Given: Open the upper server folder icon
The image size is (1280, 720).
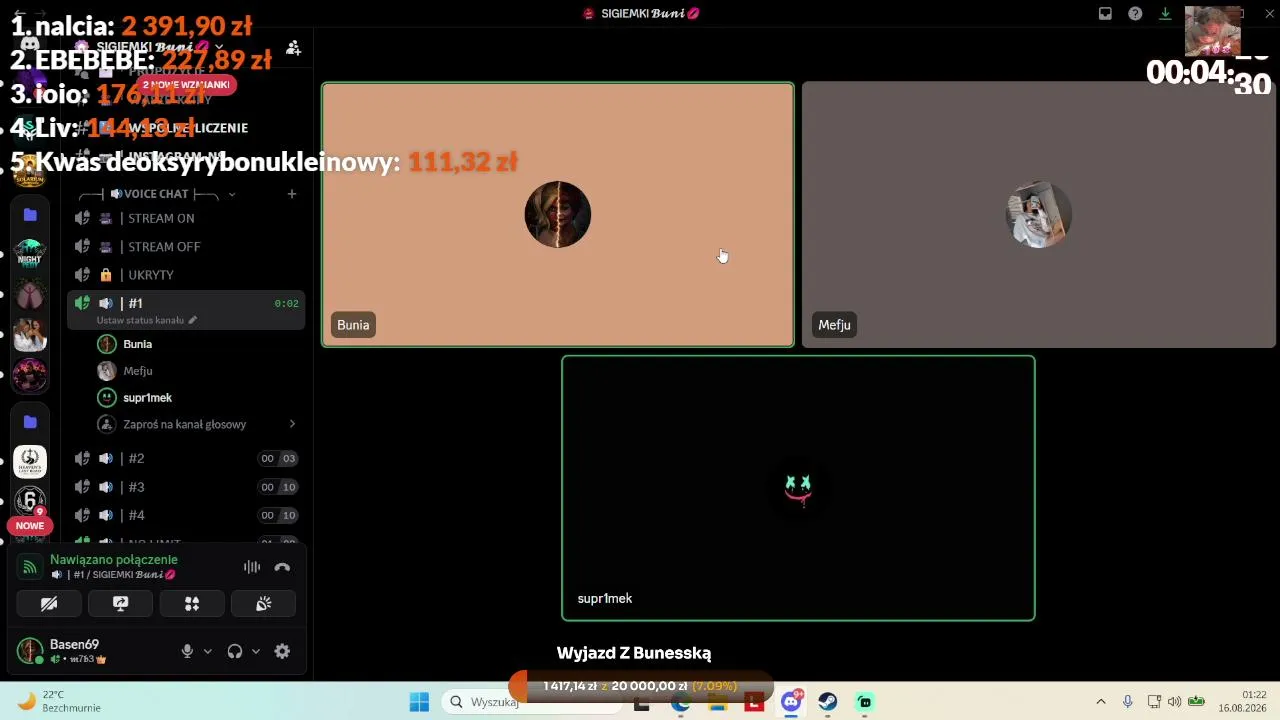Looking at the screenshot, I should coord(30,215).
